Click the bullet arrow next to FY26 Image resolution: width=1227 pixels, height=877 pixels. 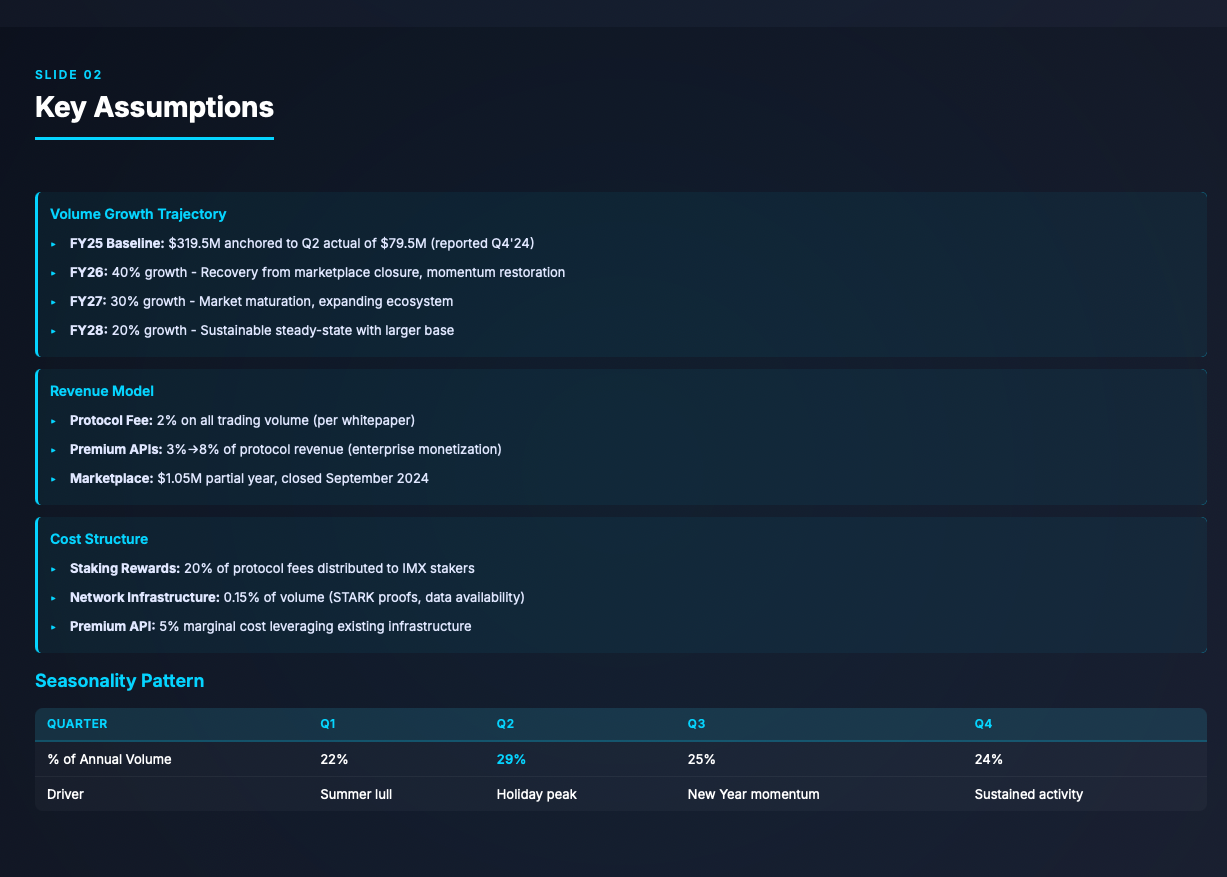54,273
